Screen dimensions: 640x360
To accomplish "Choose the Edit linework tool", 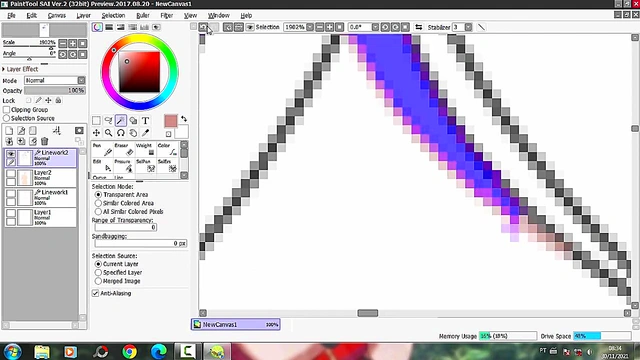I will point(102,166).
